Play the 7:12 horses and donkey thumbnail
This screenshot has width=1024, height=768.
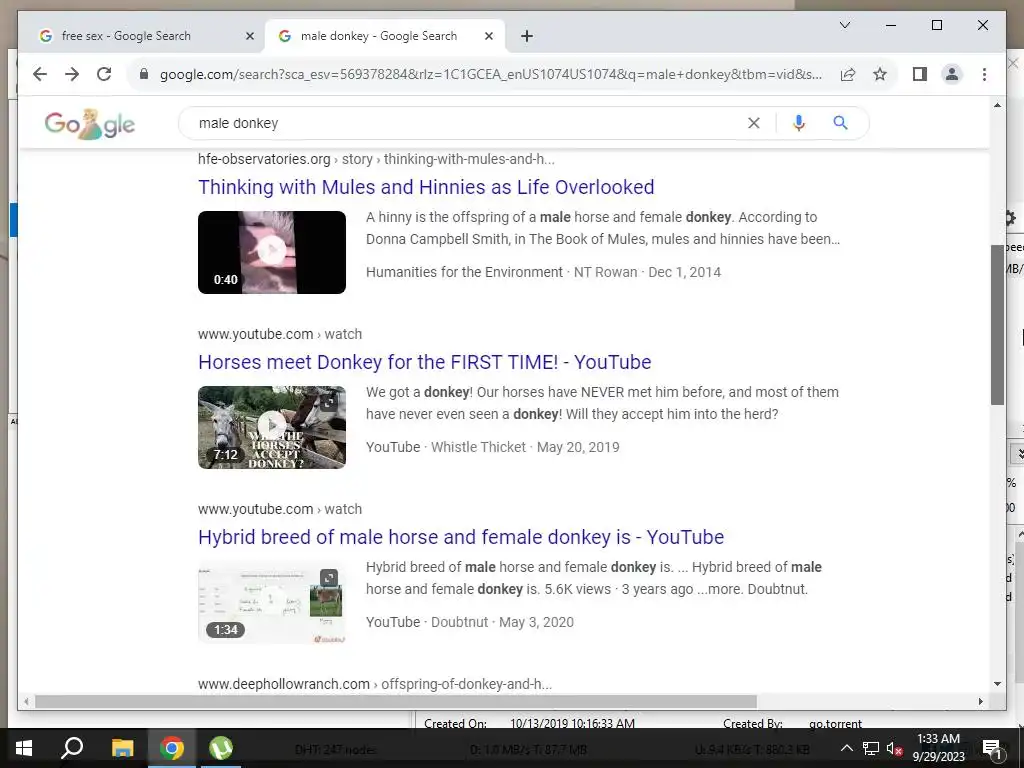pyautogui.click(x=272, y=427)
